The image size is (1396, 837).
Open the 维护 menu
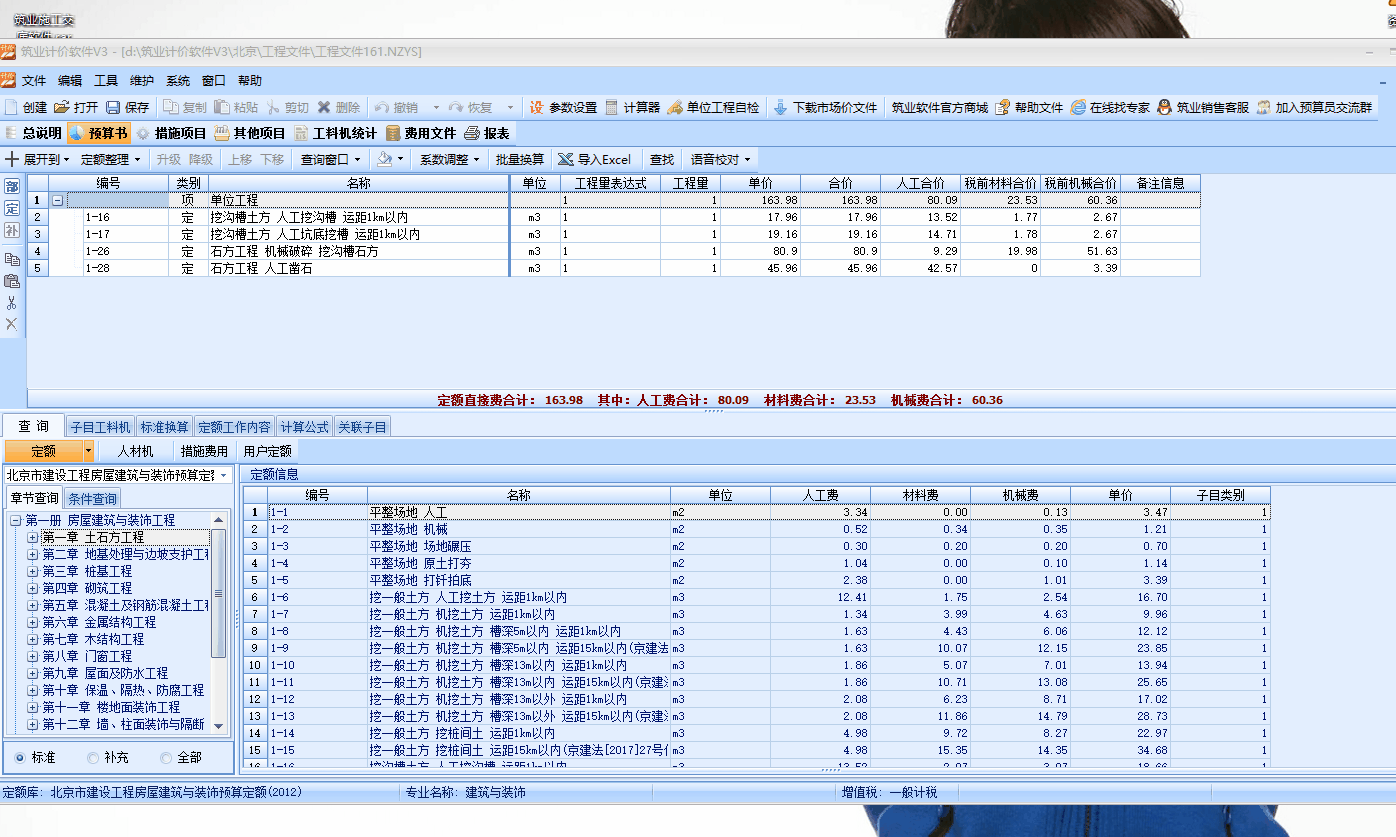tap(142, 81)
